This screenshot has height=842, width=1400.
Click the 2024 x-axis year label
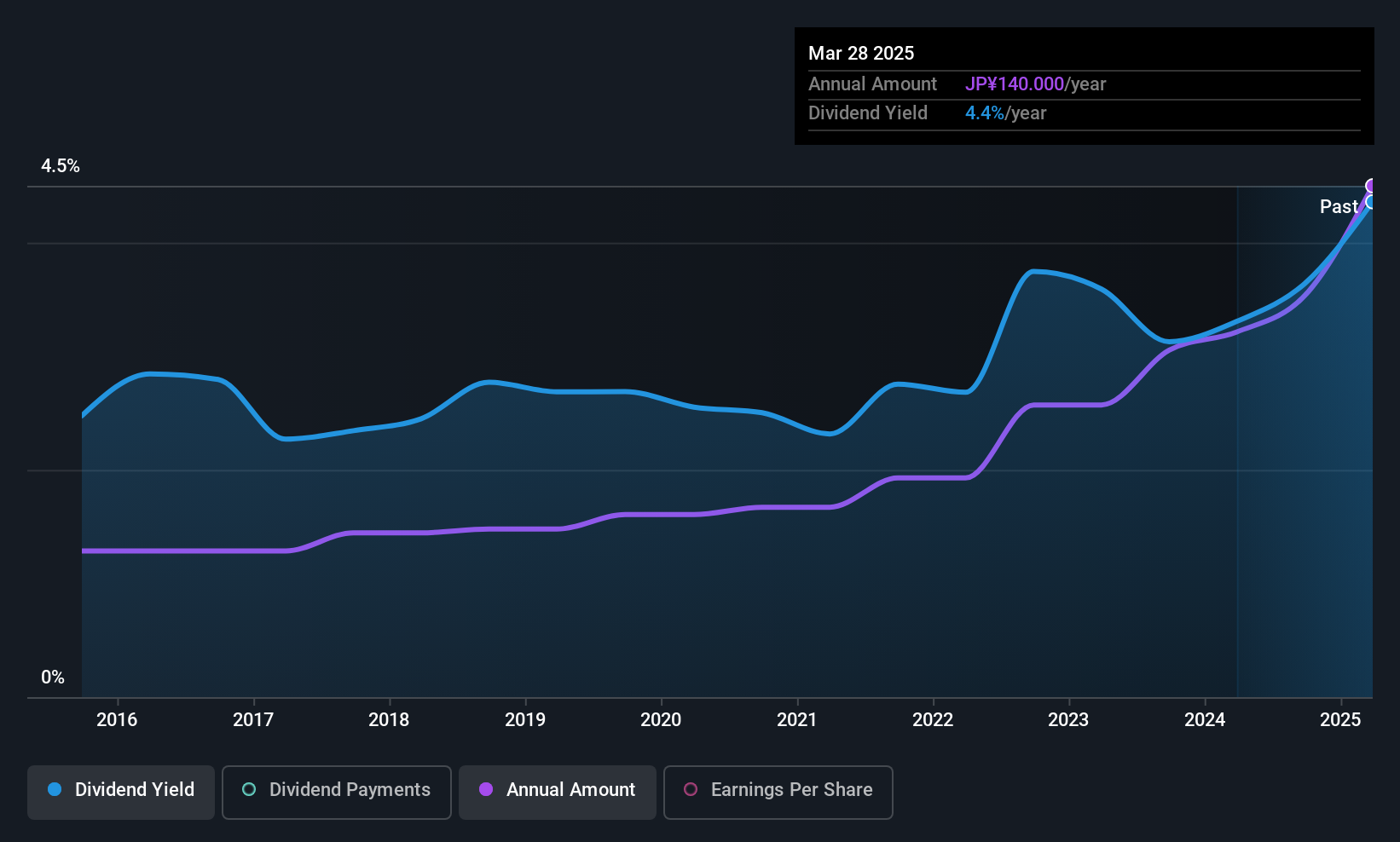coord(1205,719)
